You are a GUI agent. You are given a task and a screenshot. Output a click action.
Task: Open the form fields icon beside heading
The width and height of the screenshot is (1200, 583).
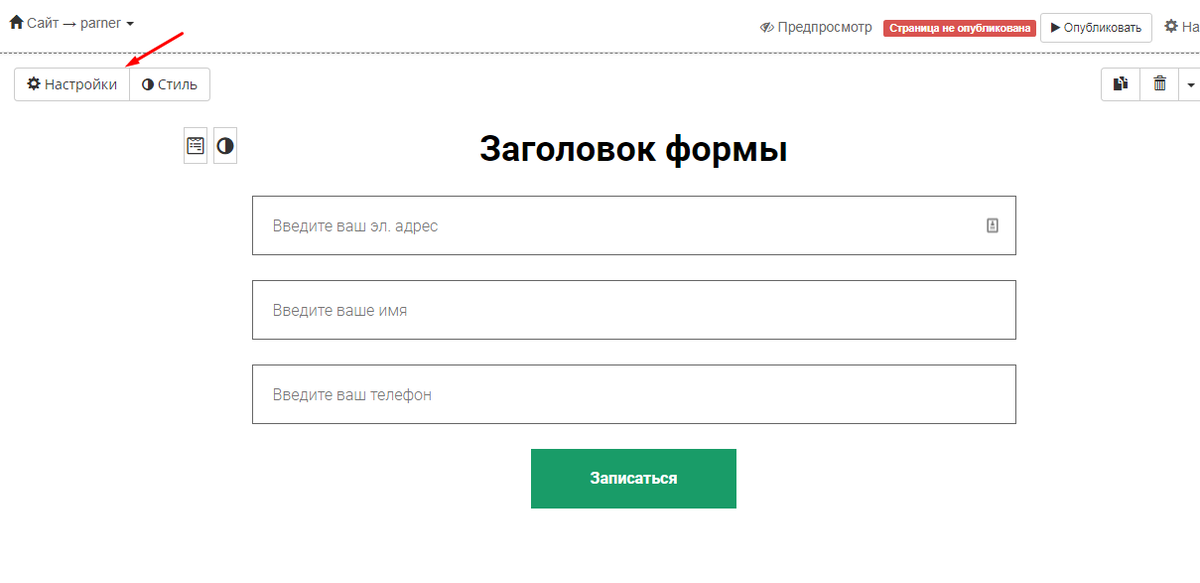tap(195, 145)
